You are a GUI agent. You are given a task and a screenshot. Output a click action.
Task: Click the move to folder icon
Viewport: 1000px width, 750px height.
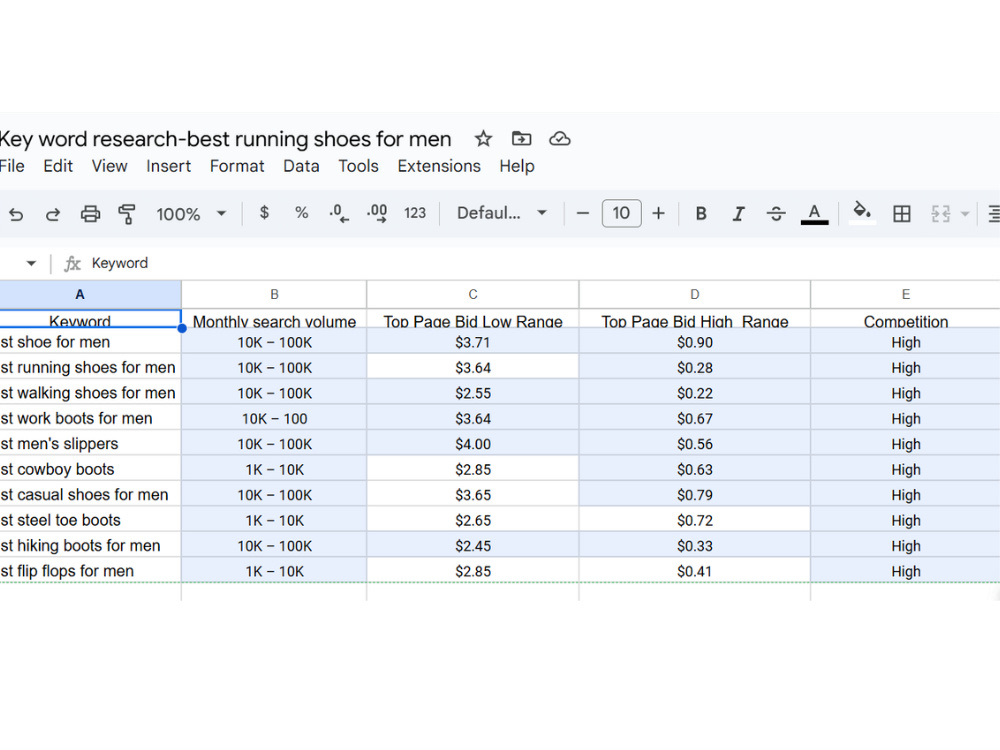(521, 138)
